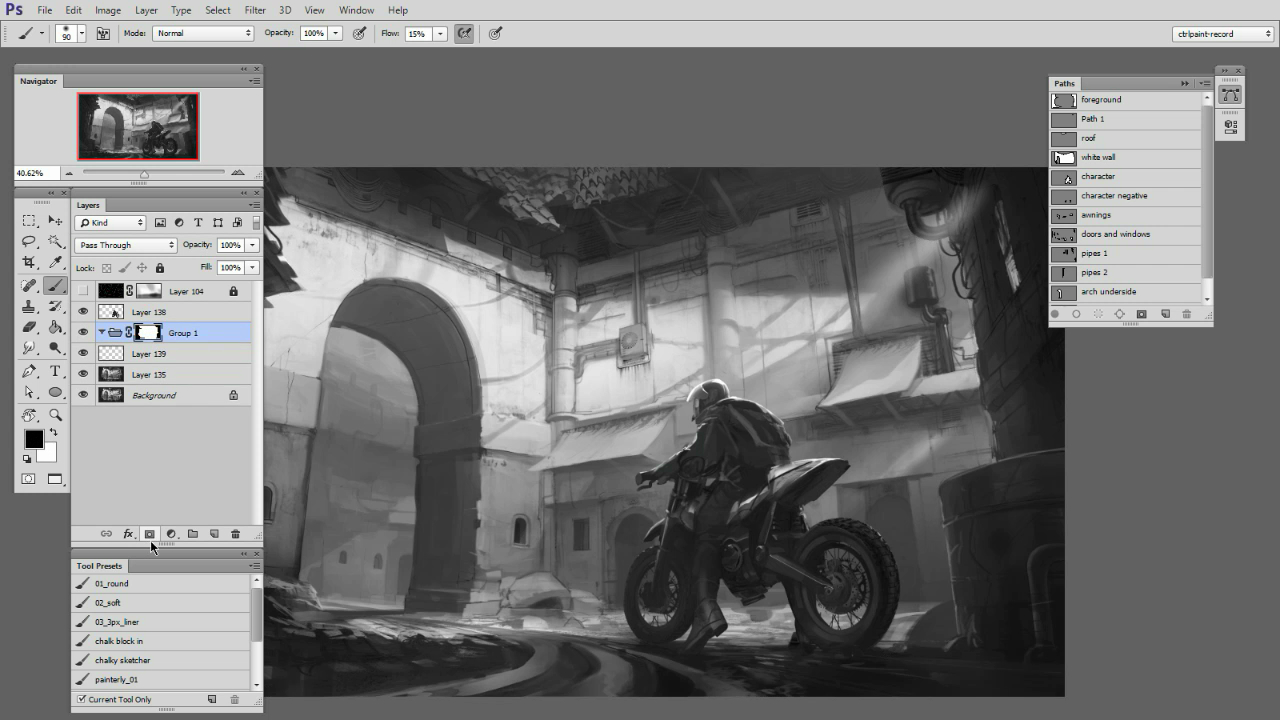Open layer blend mode Pass Through dropdown
The height and width of the screenshot is (720, 1280).
[x=126, y=245]
